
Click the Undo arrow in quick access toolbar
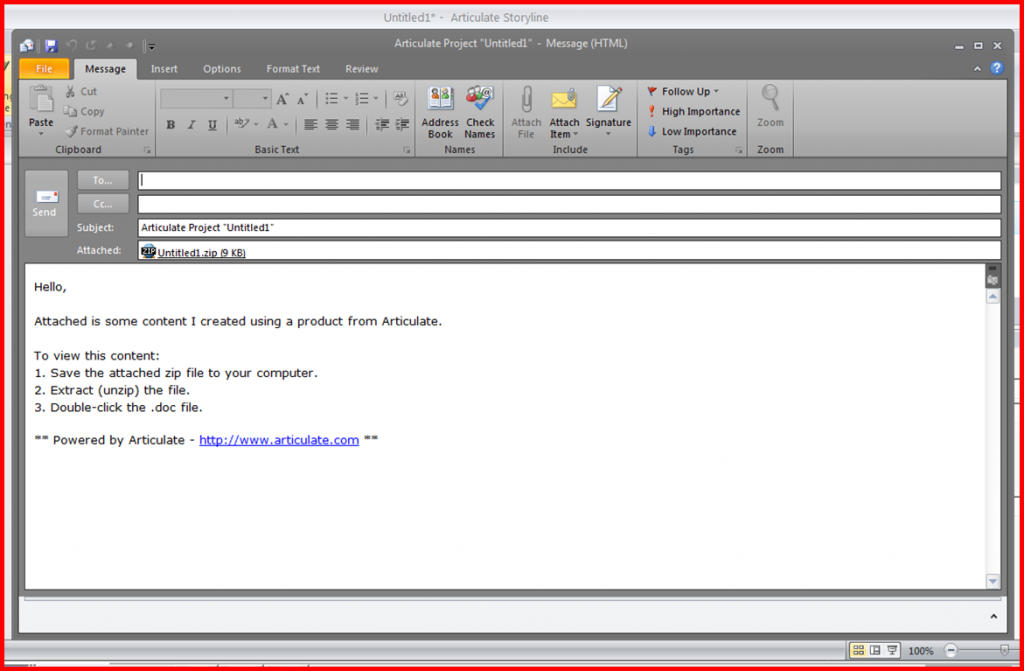click(72, 46)
